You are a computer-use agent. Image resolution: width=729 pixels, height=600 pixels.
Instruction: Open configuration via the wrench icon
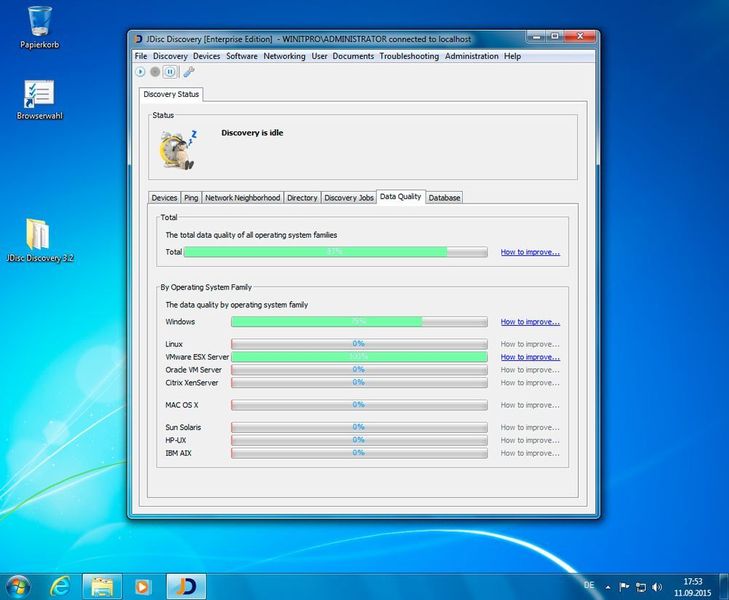tap(188, 72)
